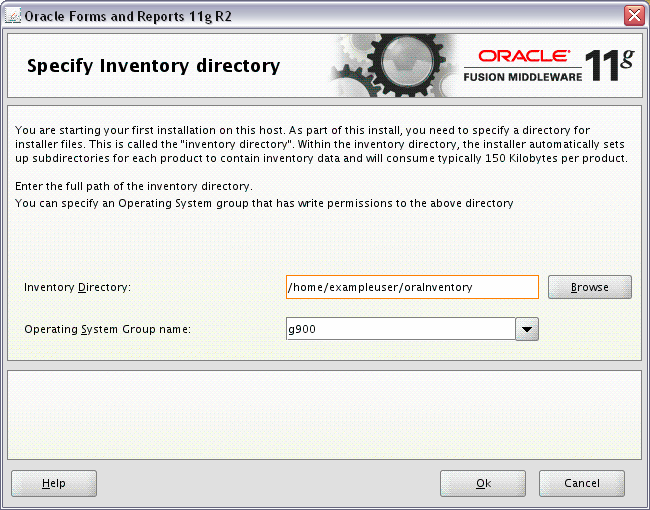650x510 pixels.
Task: Confirm with the Ok button
Action: pos(483,483)
